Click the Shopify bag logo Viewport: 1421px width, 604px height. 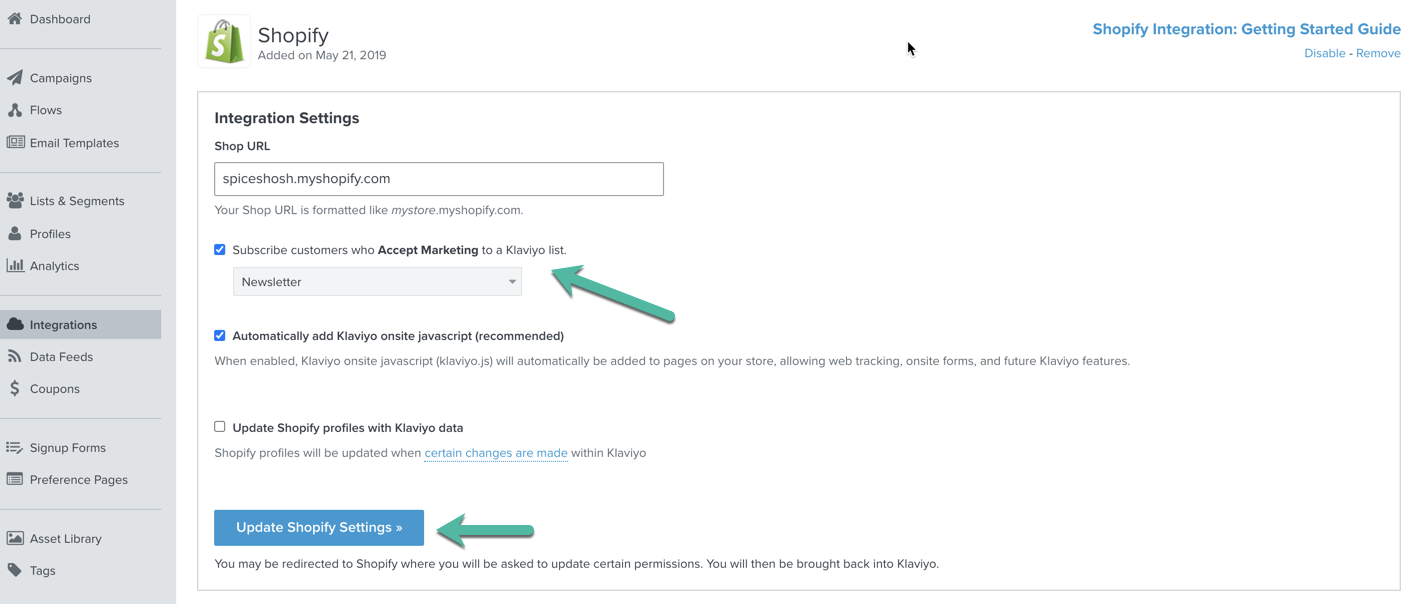tap(224, 41)
